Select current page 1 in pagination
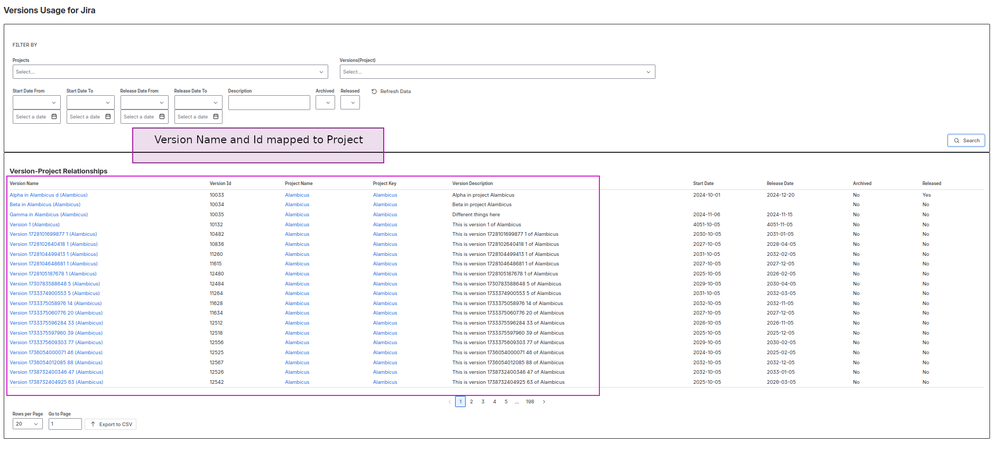The width and height of the screenshot is (999, 451). tap(460, 402)
